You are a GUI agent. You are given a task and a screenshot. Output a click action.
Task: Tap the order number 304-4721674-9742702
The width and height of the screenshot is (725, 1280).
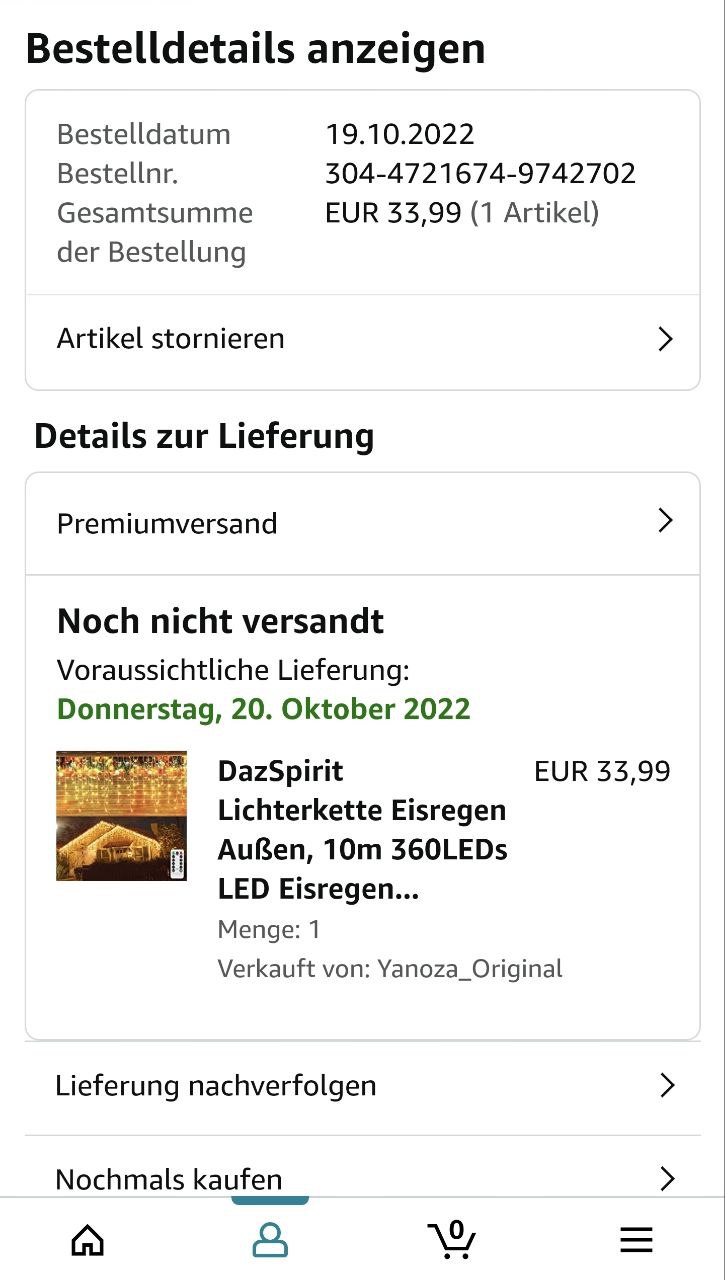pos(480,173)
